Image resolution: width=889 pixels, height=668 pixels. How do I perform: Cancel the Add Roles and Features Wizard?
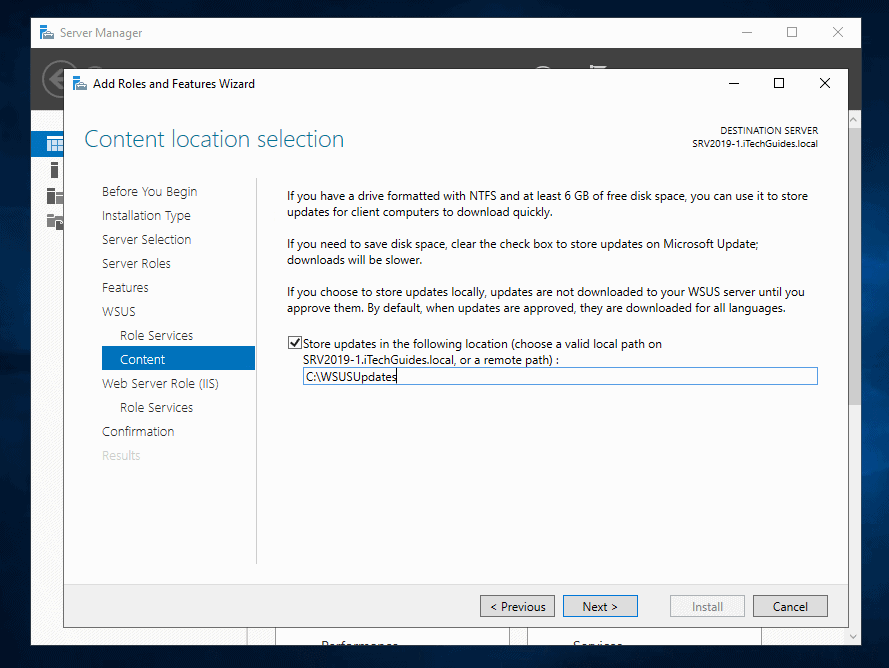coord(790,606)
